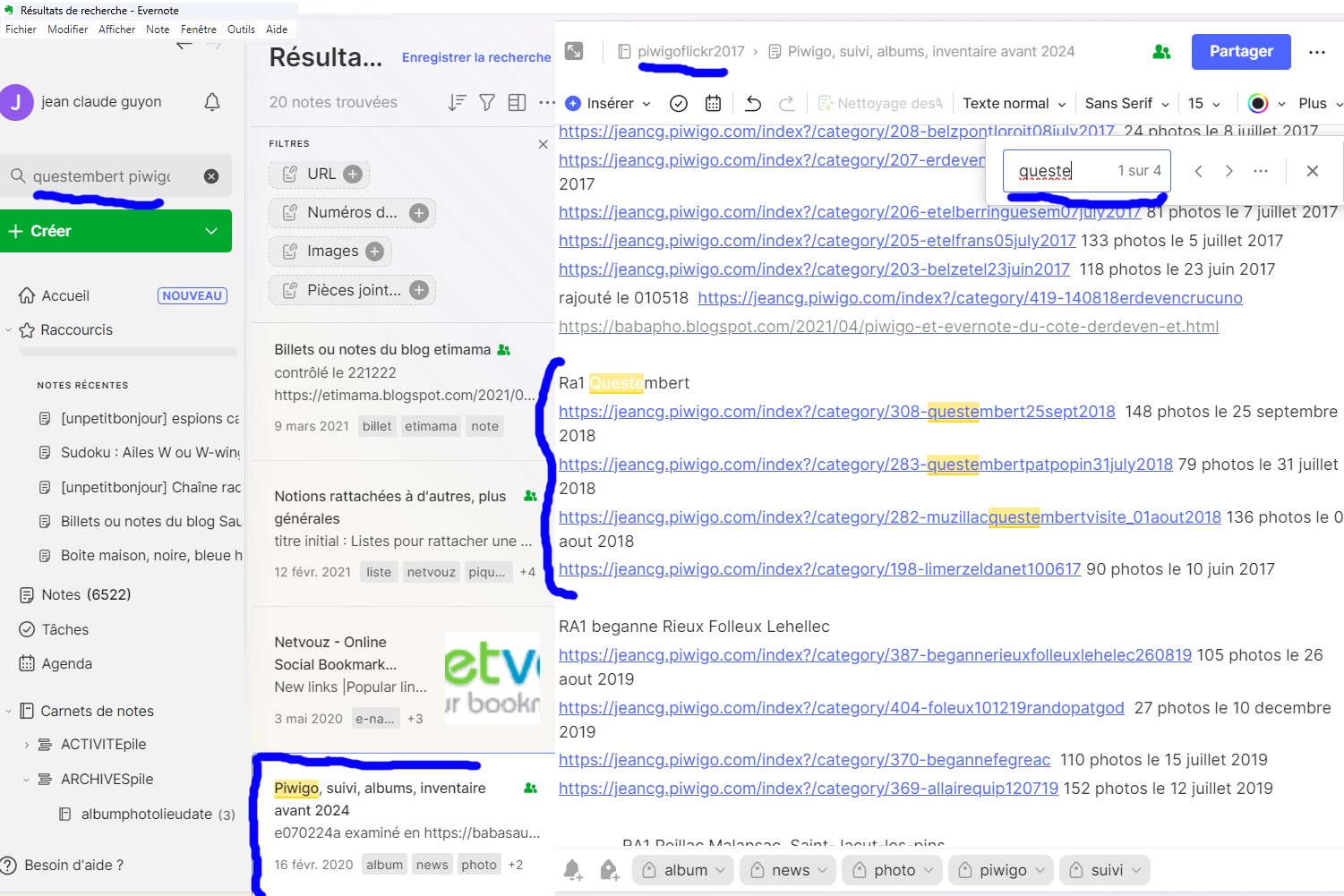Expand the ACTIVITEpile stack
The image size is (1344, 896).
(x=27, y=745)
